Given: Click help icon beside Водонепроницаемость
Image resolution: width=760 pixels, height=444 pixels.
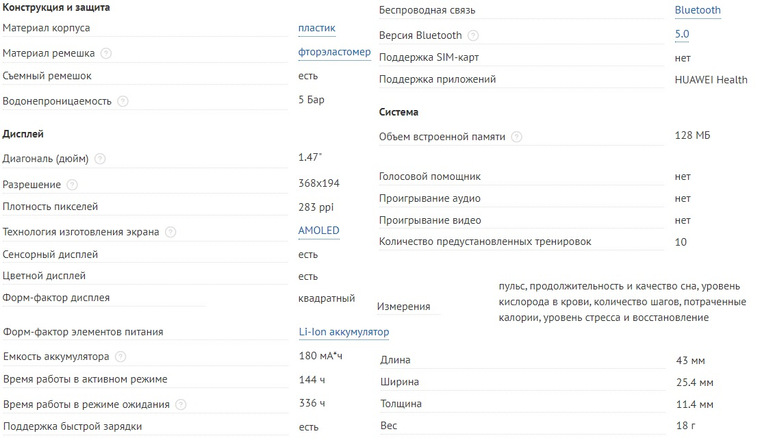Looking at the screenshot, I should click(x=123, y=101).
